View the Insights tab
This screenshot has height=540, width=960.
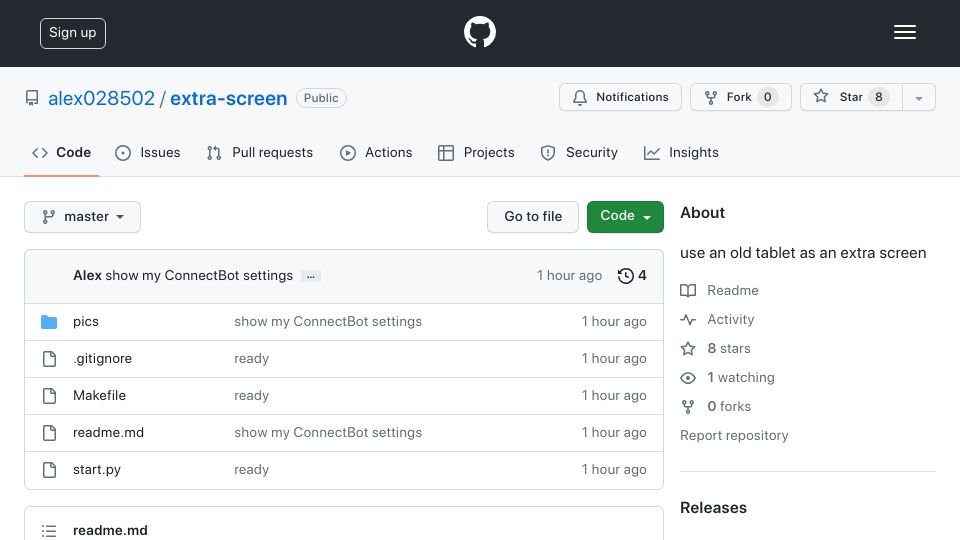tap(681, 152)
